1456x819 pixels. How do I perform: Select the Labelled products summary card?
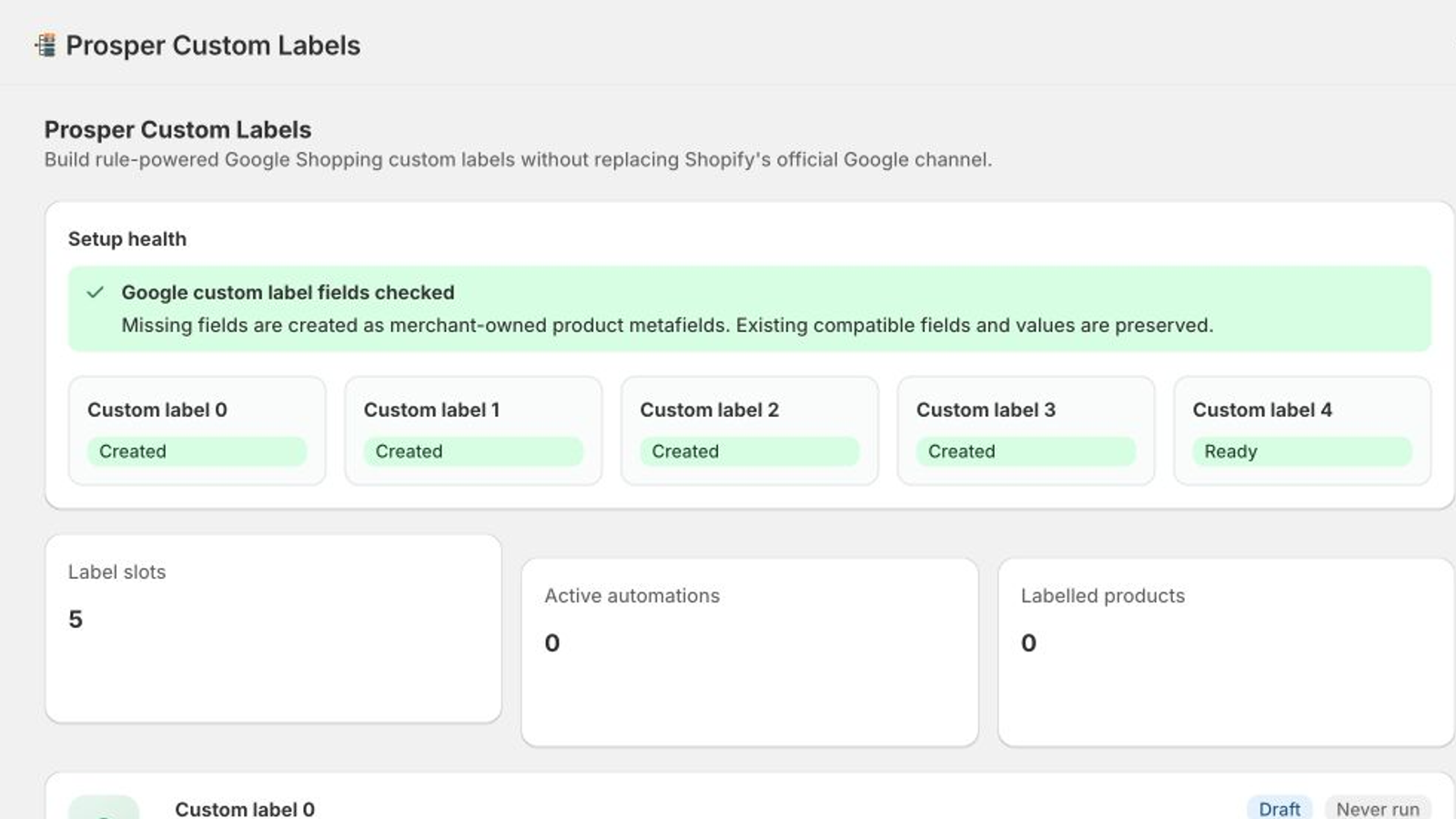[x=1226, y=652]
